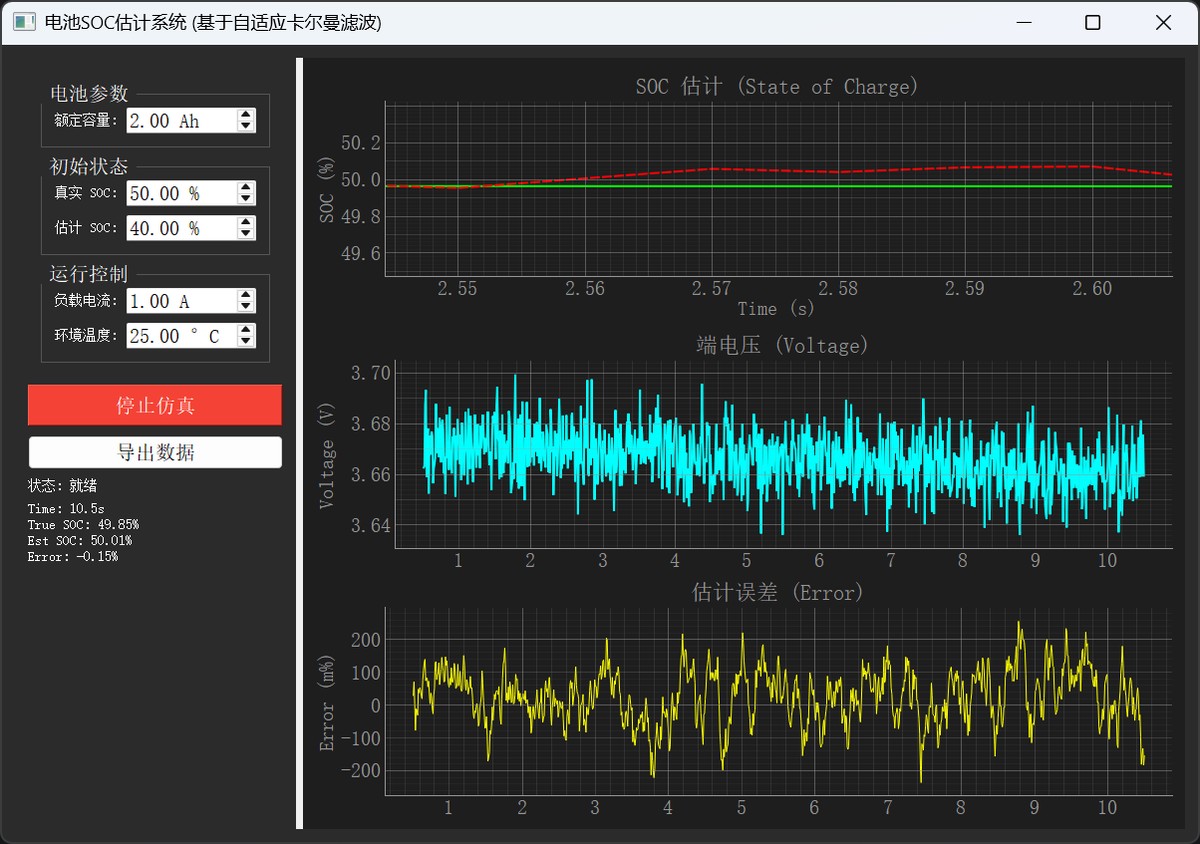The image size is (1200, 844).
Task: Decrease 真实 SOC with its down arrow
Action: 246,199
